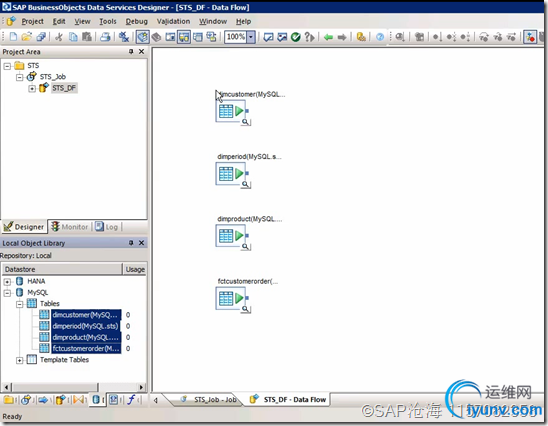Click the 100% zoom value field
The width and height of the screenshot is (548, 426).
(x=236, y=37)
